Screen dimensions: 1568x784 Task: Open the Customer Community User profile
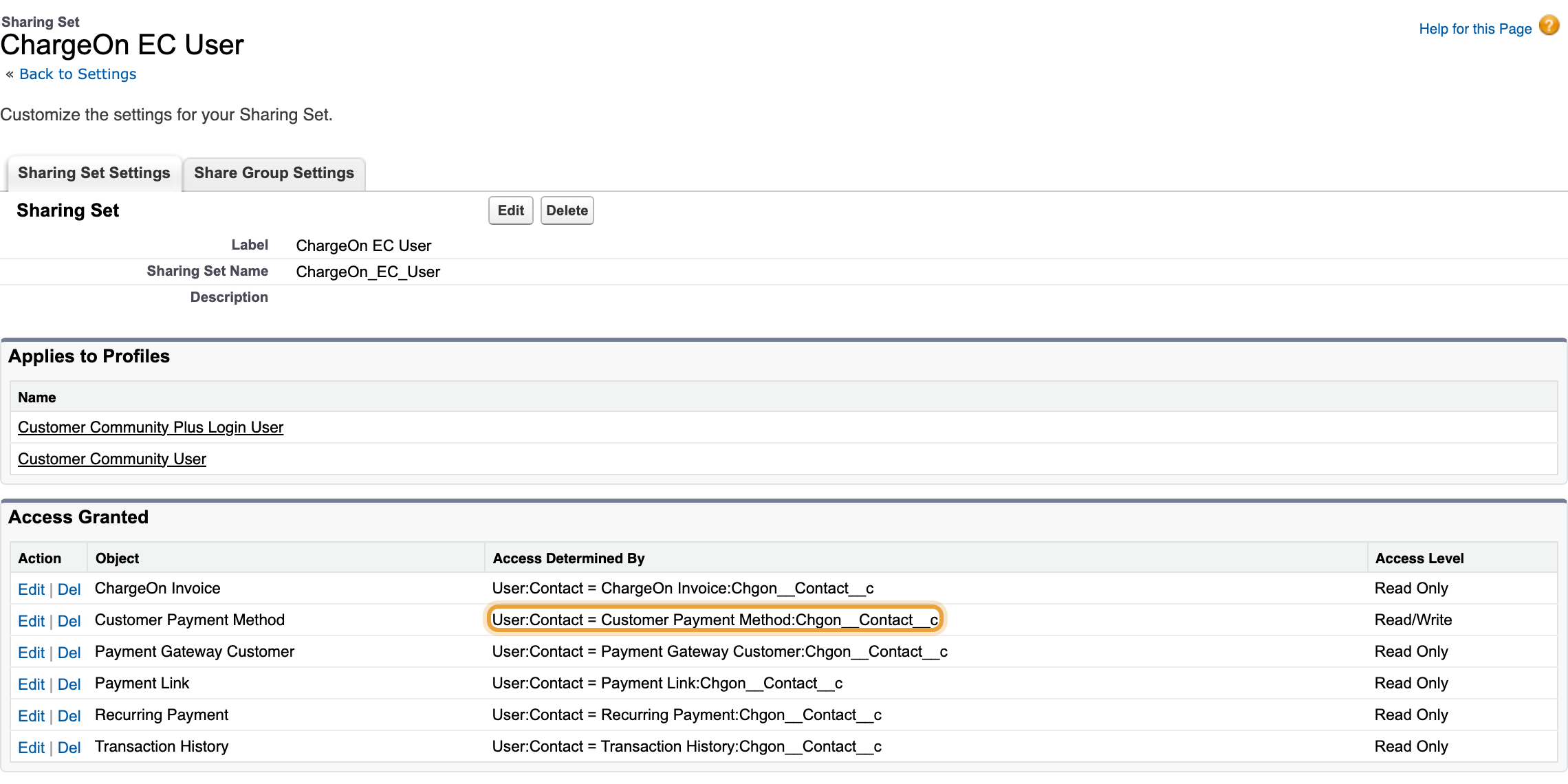[x=112, y=459]
